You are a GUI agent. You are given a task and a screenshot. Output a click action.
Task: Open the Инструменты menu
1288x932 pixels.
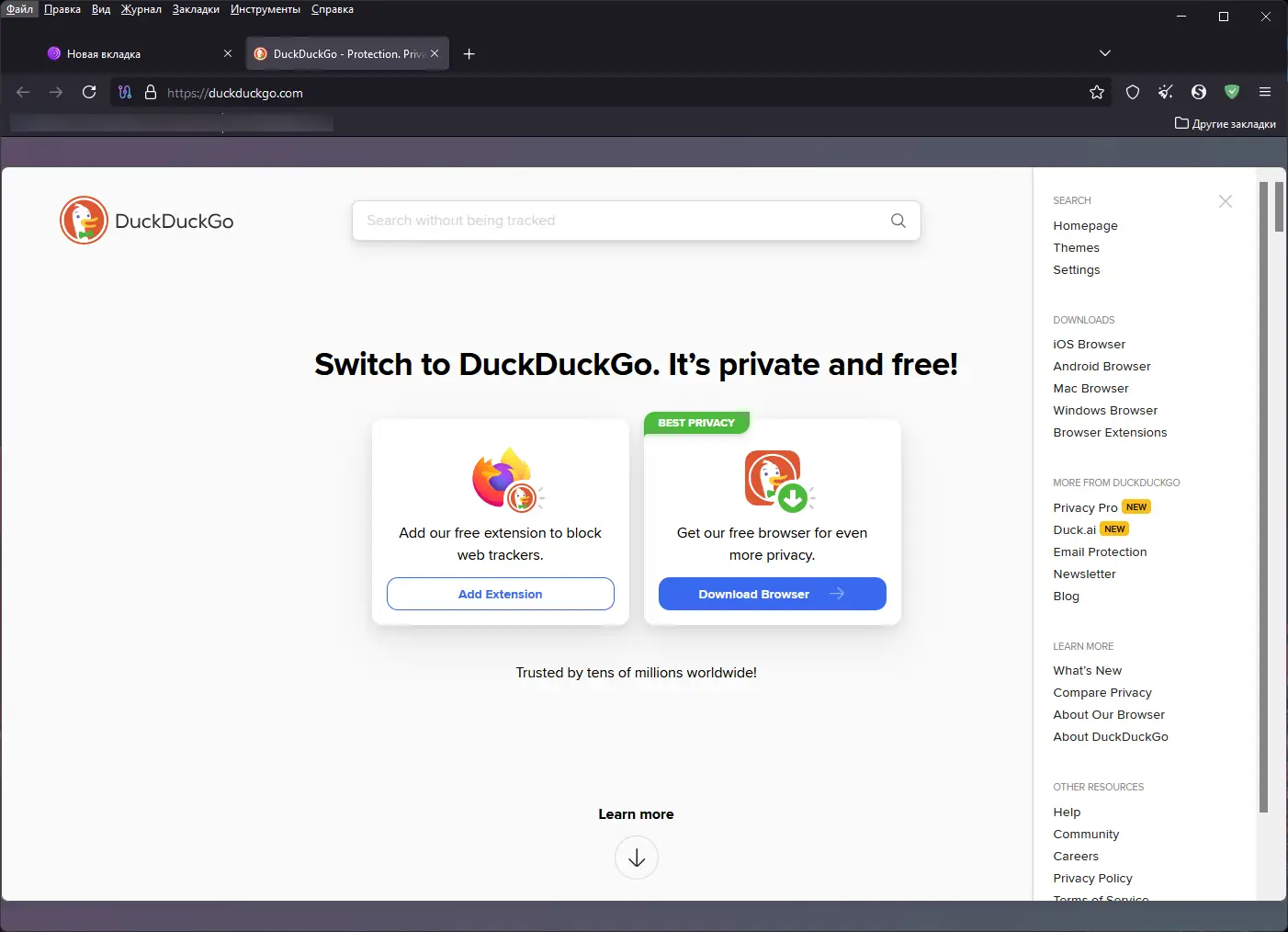pyautogui.click(x=266, y=9)
